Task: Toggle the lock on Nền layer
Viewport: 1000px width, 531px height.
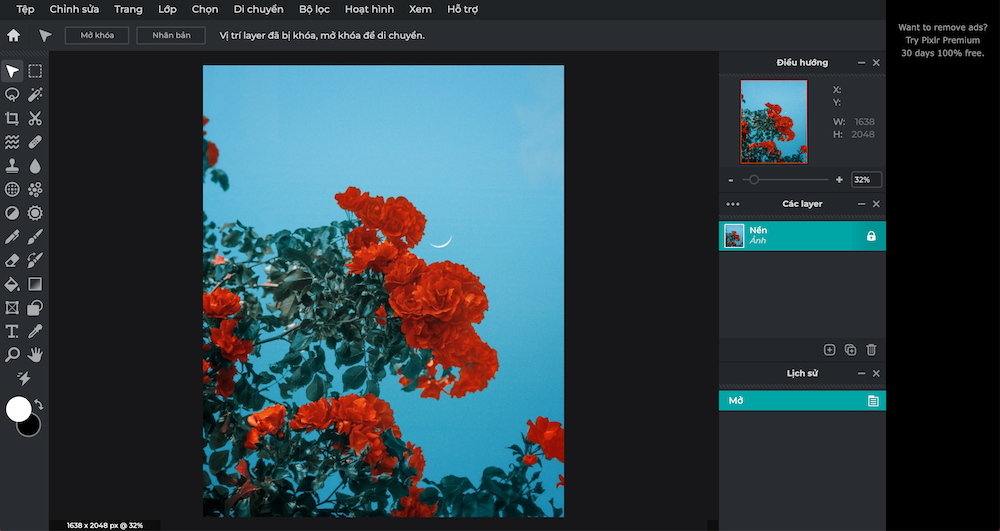Action: (871, 236)
